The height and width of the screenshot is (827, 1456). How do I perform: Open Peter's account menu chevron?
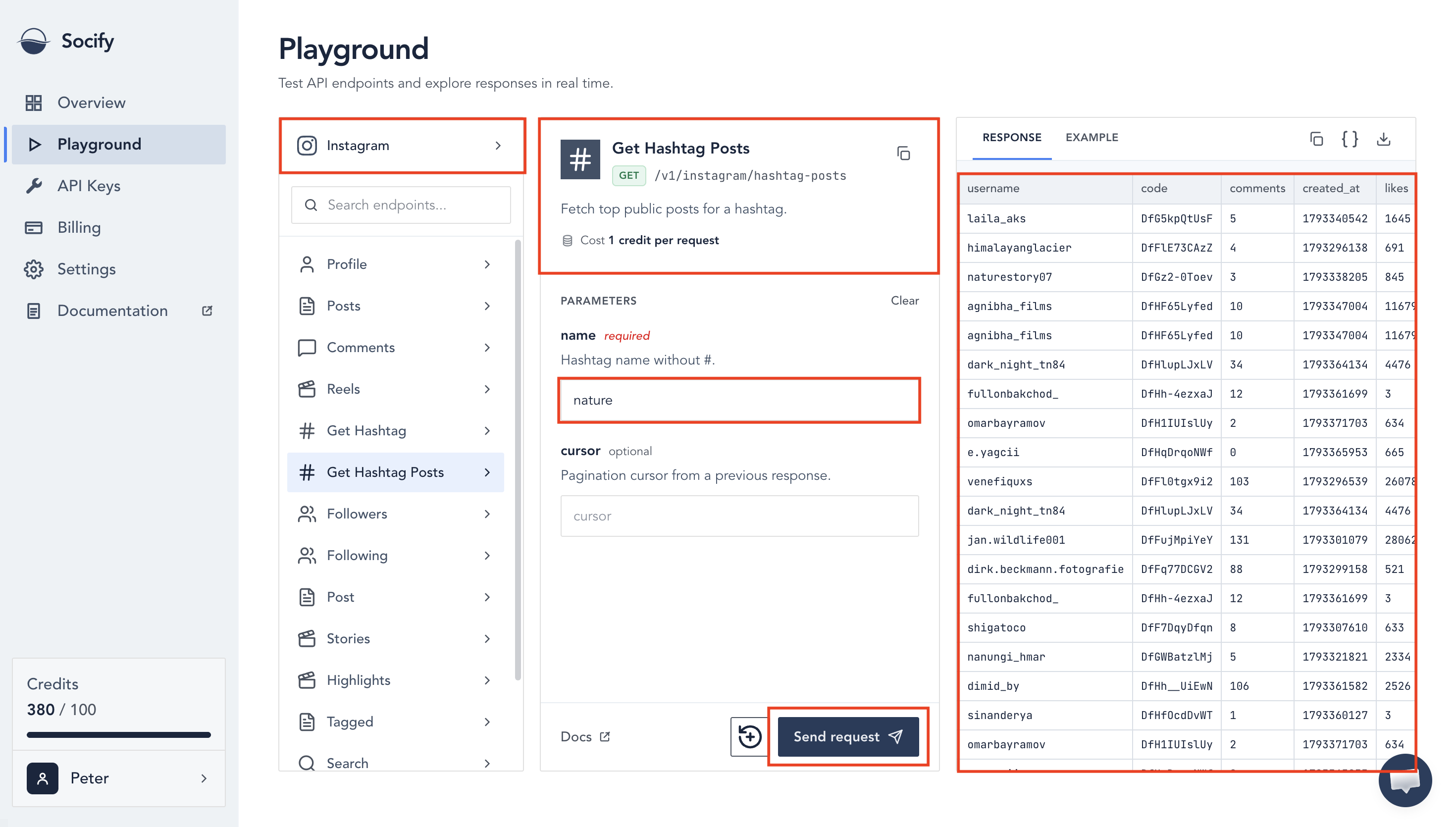tap(204, 778)
